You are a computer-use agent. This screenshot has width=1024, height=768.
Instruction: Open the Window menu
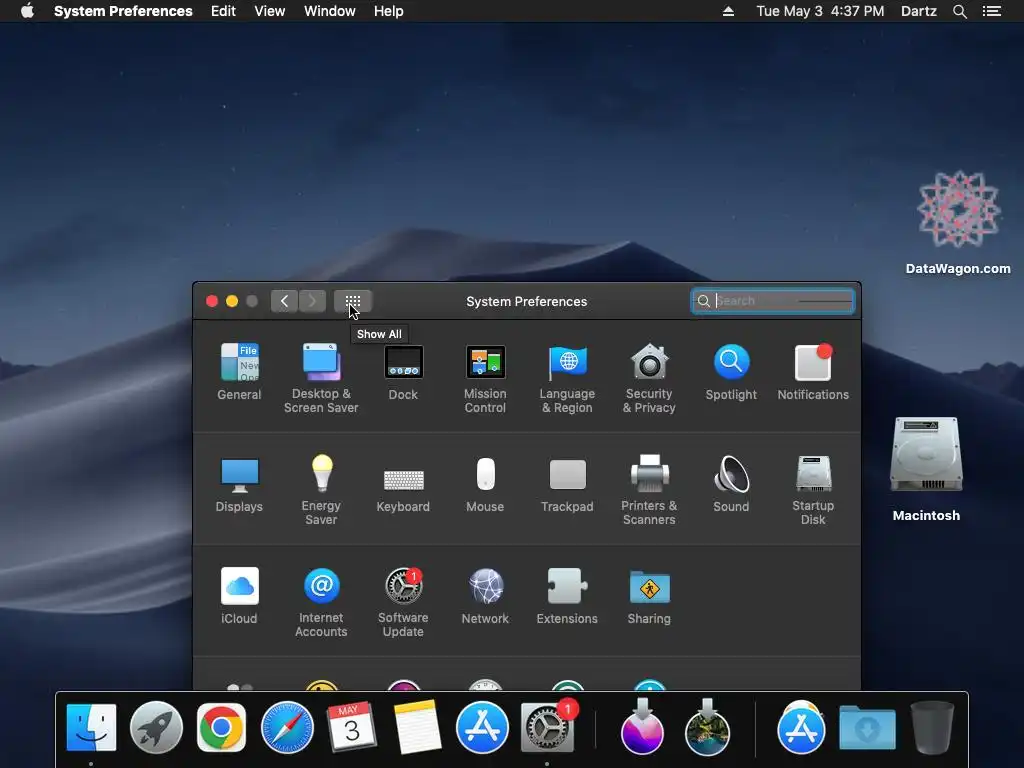point(329,11)
